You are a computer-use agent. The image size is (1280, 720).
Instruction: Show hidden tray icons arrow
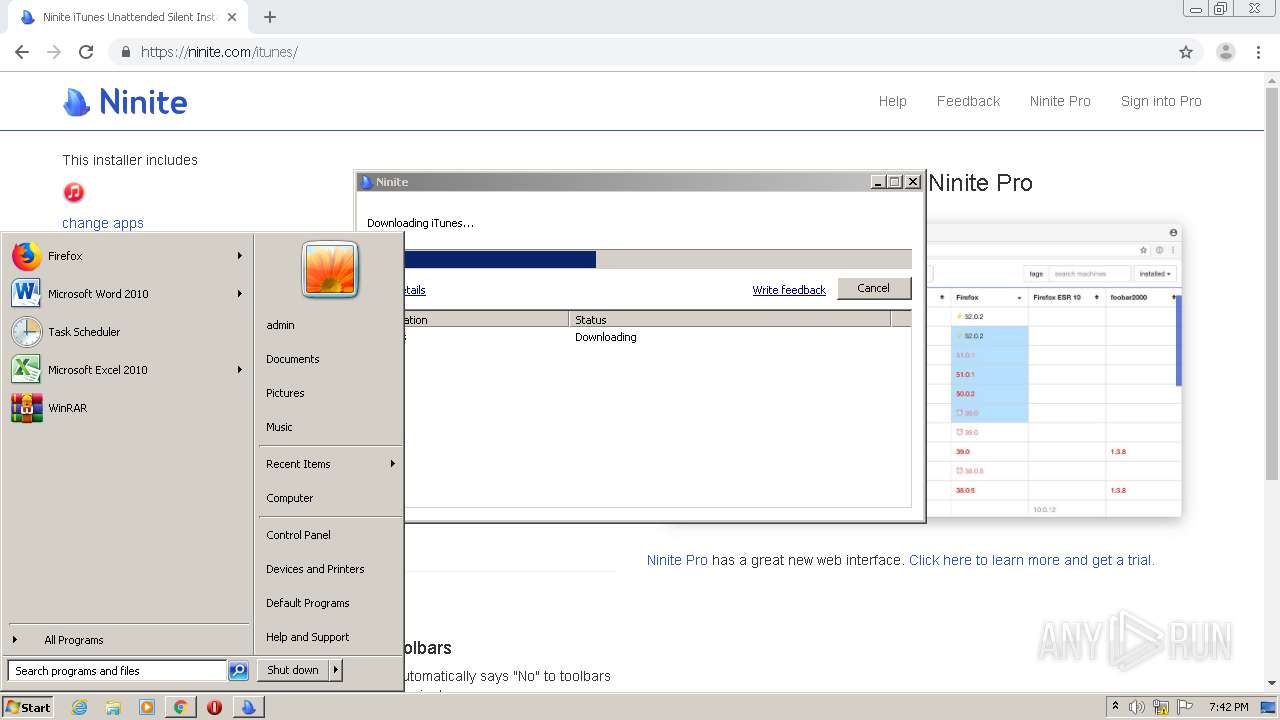[1115, 707]
